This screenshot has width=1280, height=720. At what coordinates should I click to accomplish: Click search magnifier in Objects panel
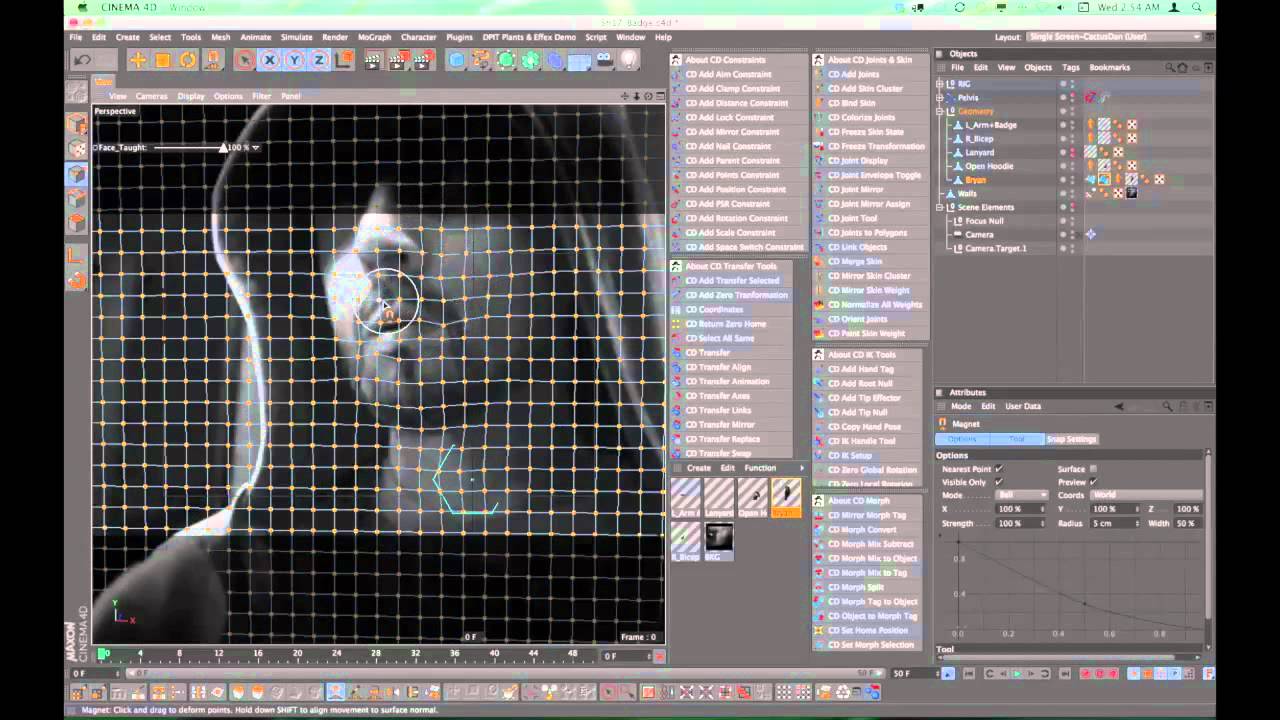[x=1170, y=67]
